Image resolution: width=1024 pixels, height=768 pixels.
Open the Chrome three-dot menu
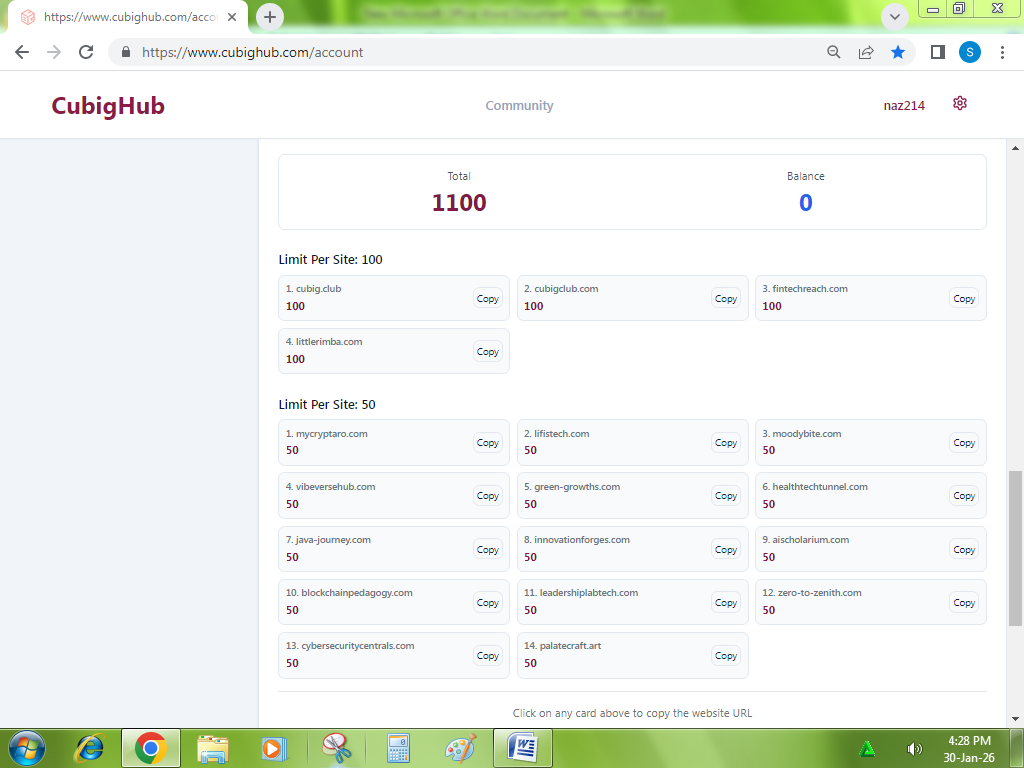click(1002, 52)
